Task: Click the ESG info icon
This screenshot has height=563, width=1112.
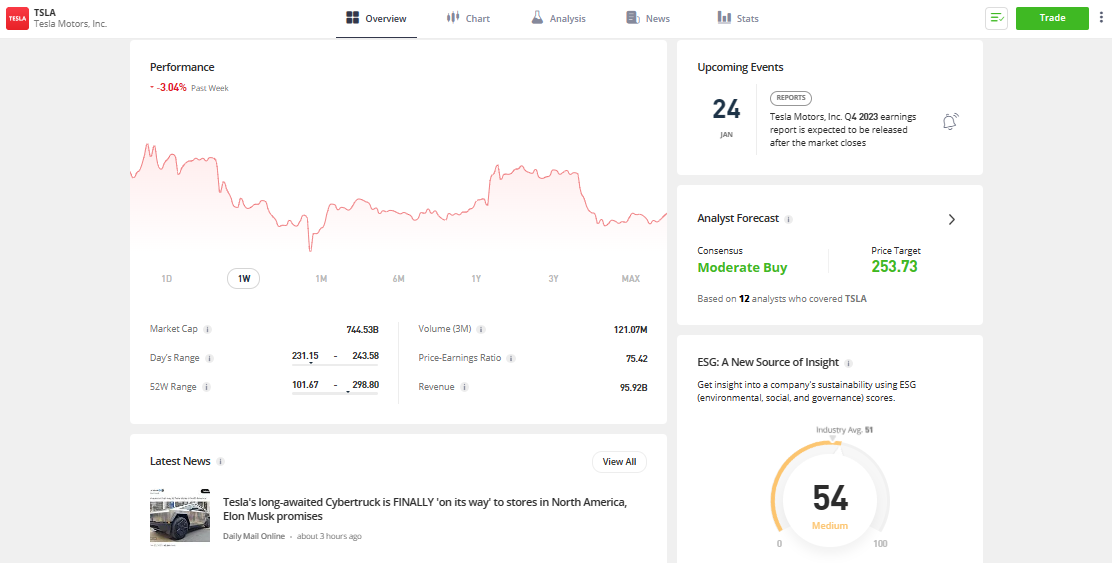Action: [848, 363]
